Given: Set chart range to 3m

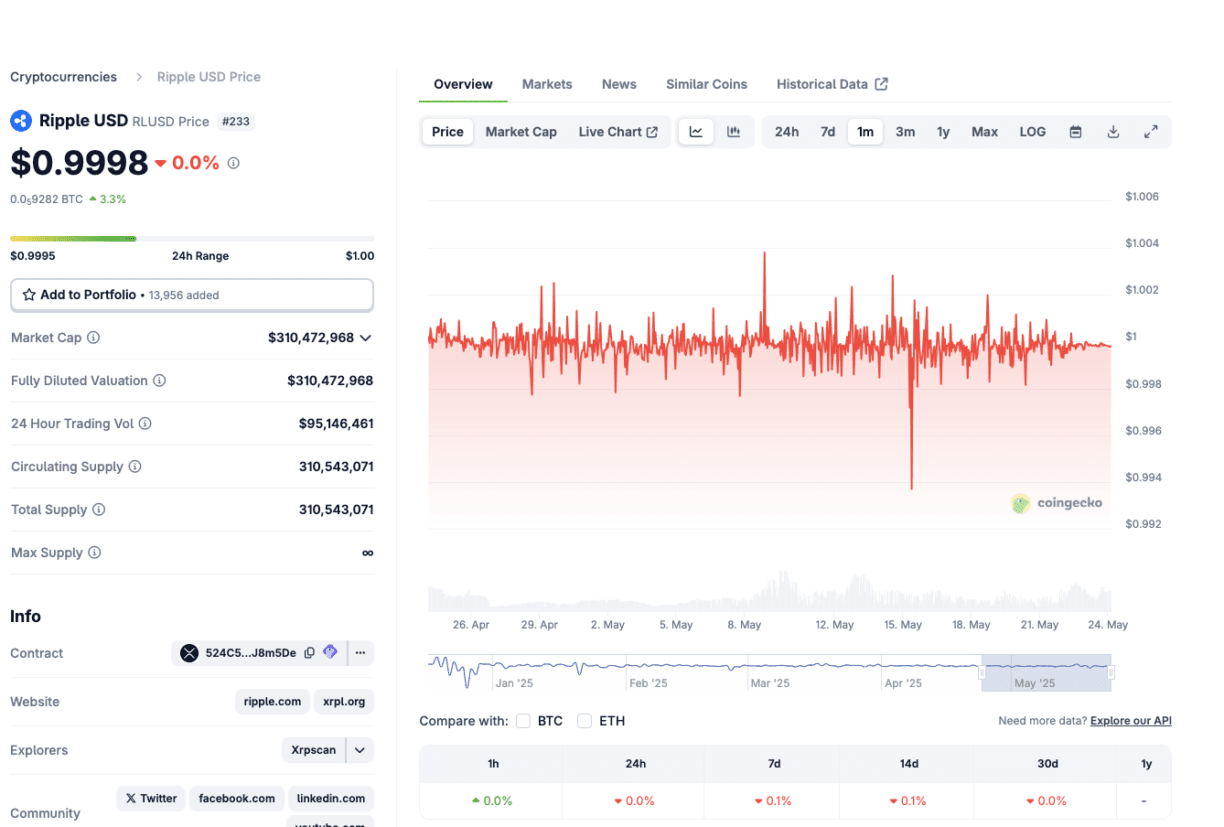Looking at the screenshot, I should click(x=905, y=132).
